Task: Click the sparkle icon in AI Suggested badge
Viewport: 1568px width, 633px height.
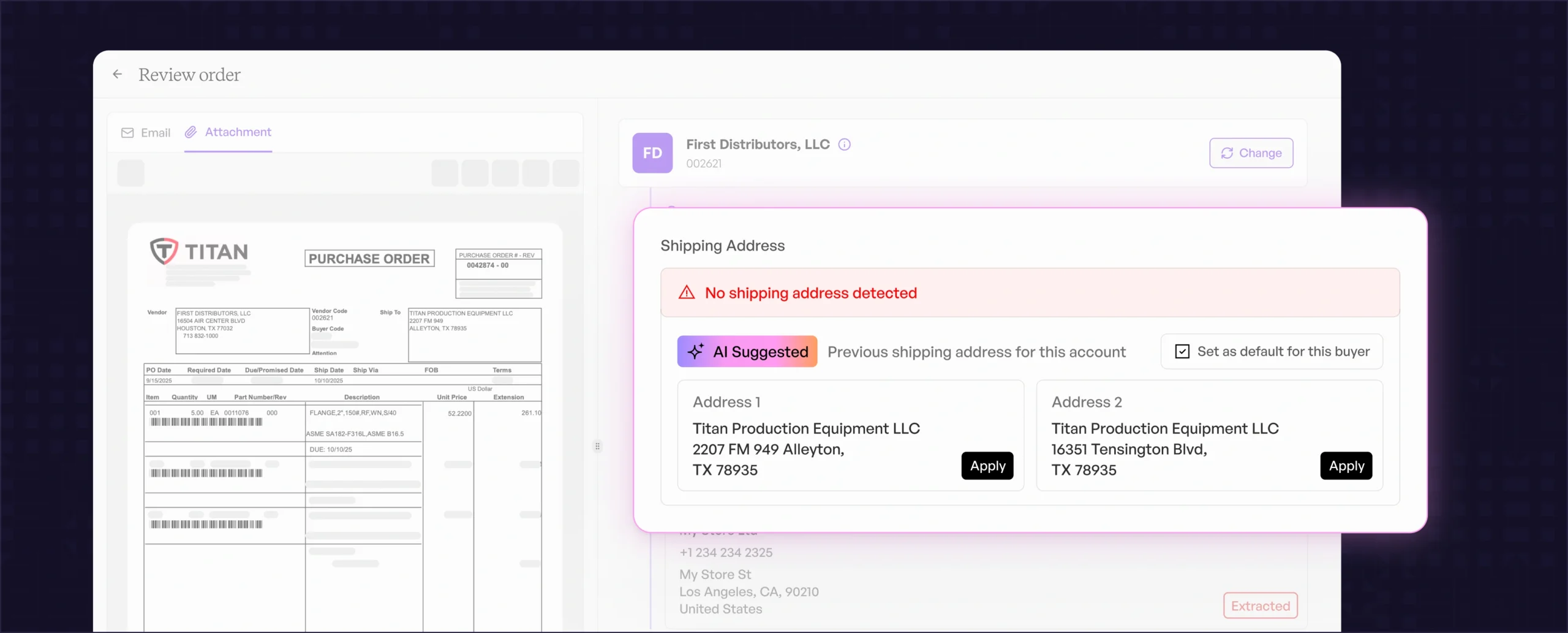Action: point(695,352)
